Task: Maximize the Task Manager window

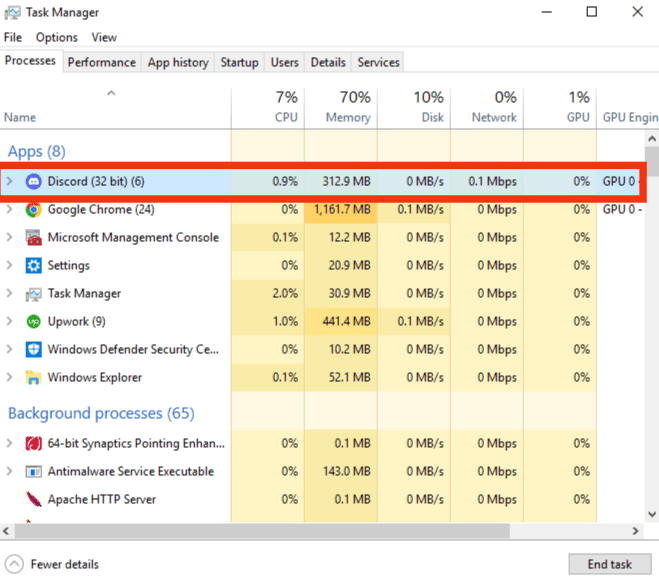Action: click(x=592, y=12)
